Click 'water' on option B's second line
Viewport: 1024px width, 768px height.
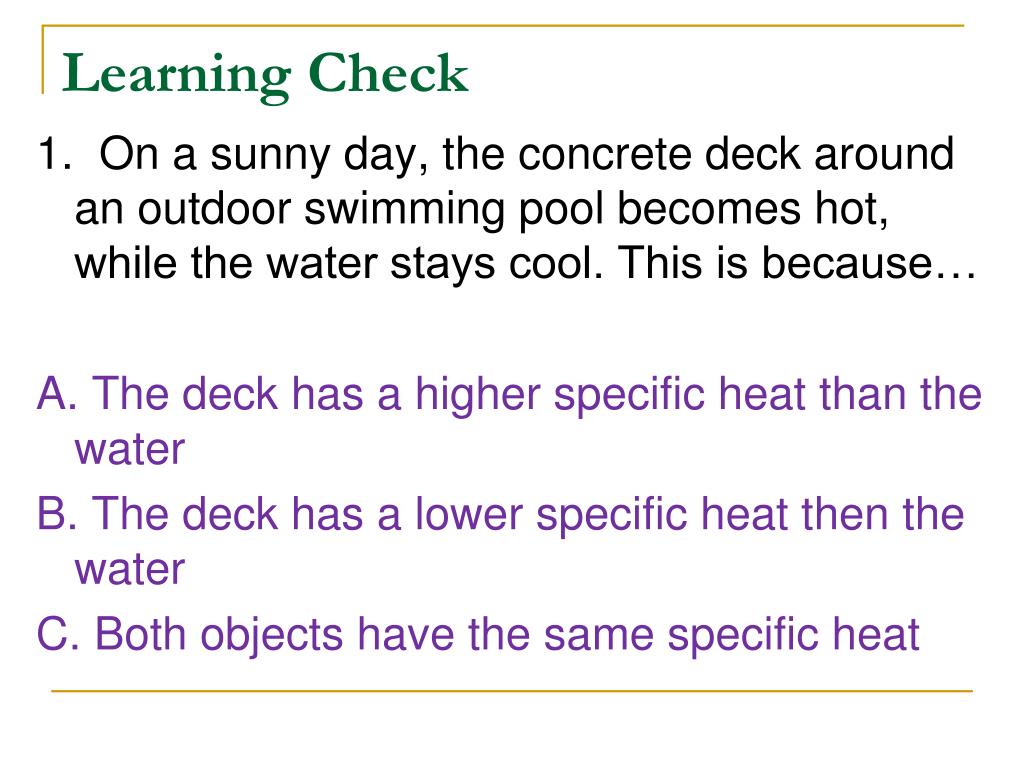[130, 571]
